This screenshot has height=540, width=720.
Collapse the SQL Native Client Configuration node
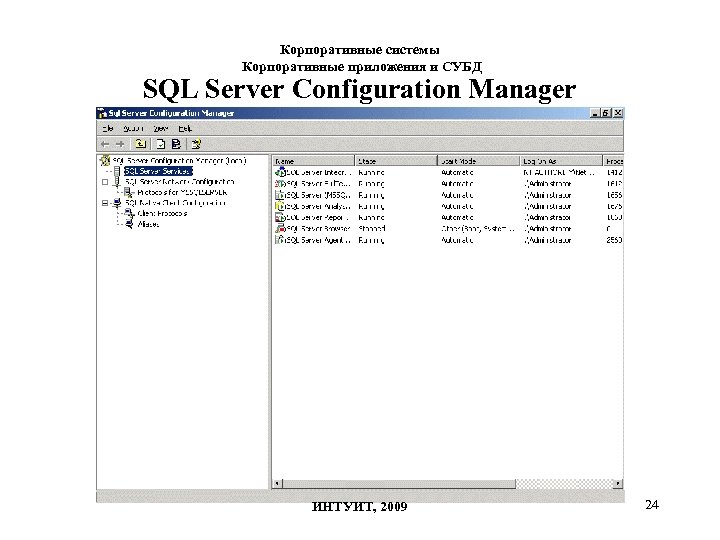pos(105,203)
